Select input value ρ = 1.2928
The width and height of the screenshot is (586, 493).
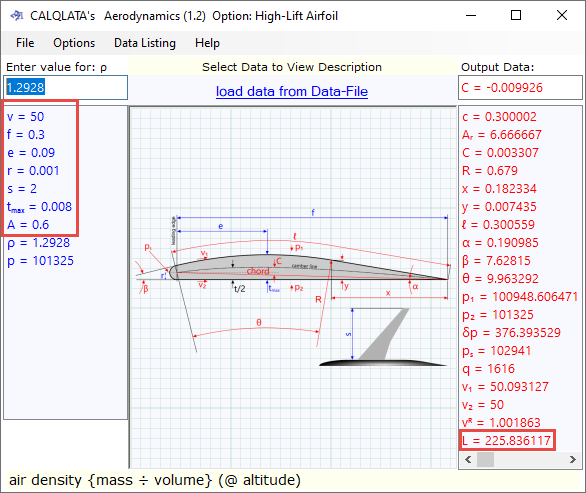tap(38, 243)
